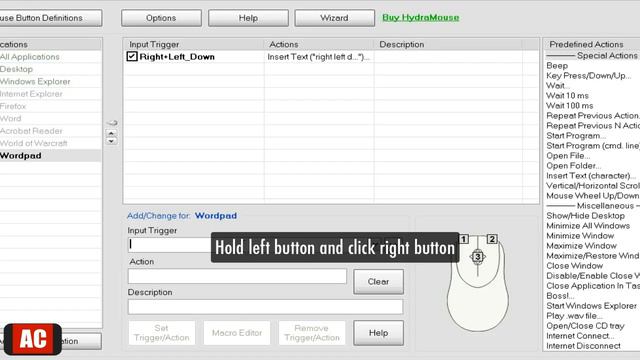Screen dimensions: 640x360
Task: Choose Key Press/Down/Up action
Action: tap(588, 76)
